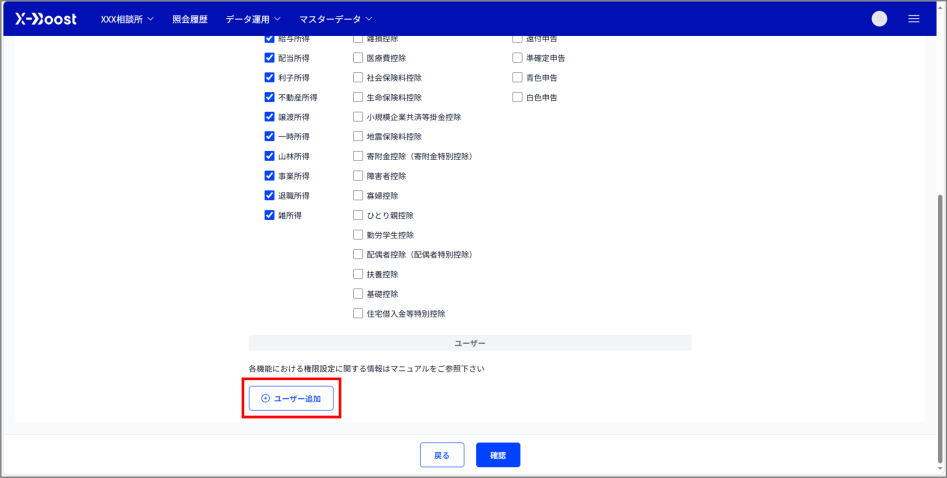The height and width of the screenshot is (478, 947).
Task: Check the 地震保険料控除 checkbox
Action: 358,137
